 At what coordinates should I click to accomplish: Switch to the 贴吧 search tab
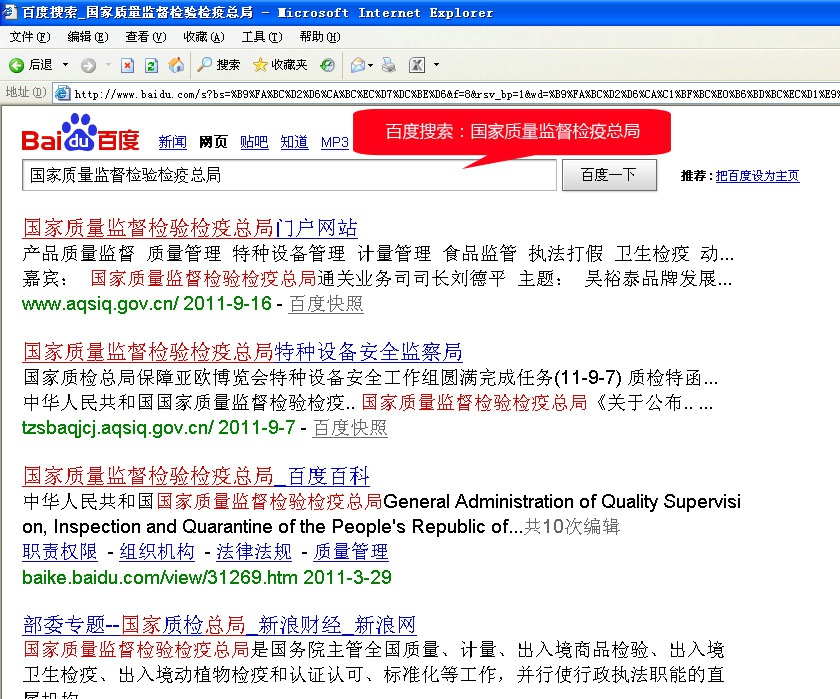click(x=254, y=142)
